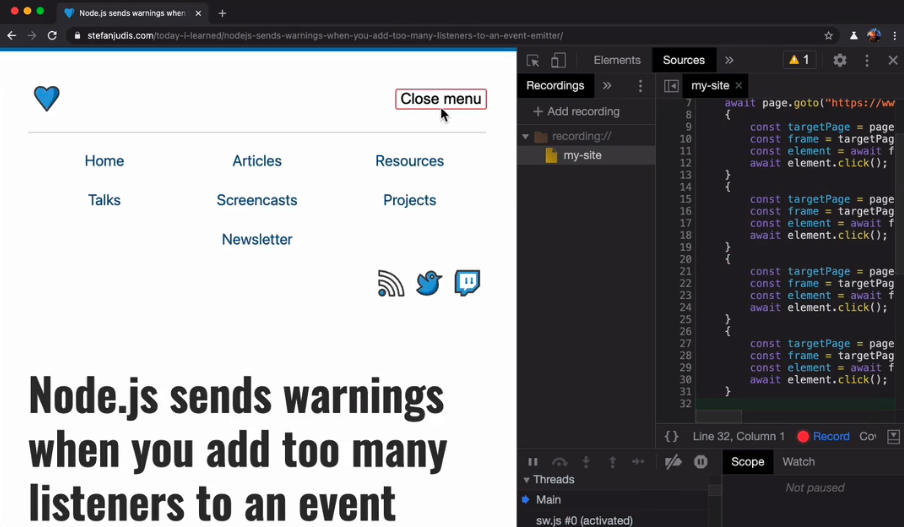Open the Twitch icon link

tap(467, 283)
